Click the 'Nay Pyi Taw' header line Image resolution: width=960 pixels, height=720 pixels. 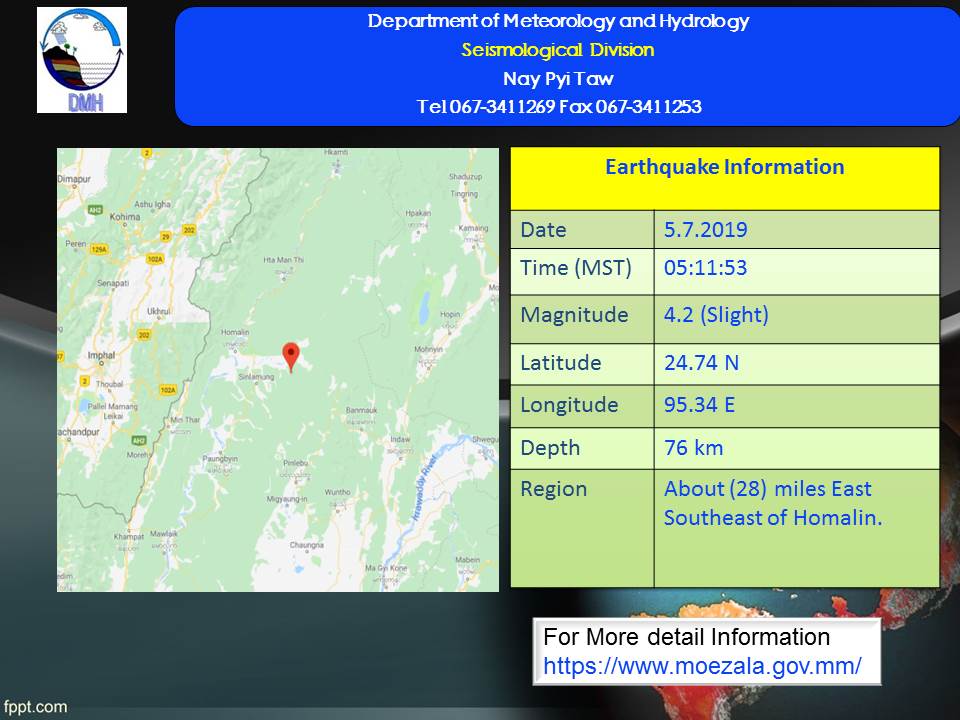tap(558, 78)
